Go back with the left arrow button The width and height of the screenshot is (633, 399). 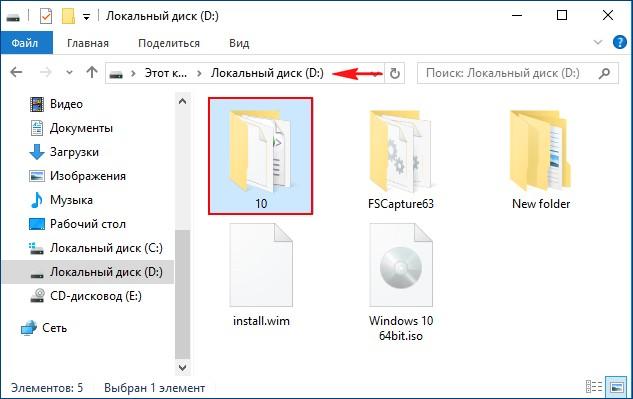(x=16, y=73)
